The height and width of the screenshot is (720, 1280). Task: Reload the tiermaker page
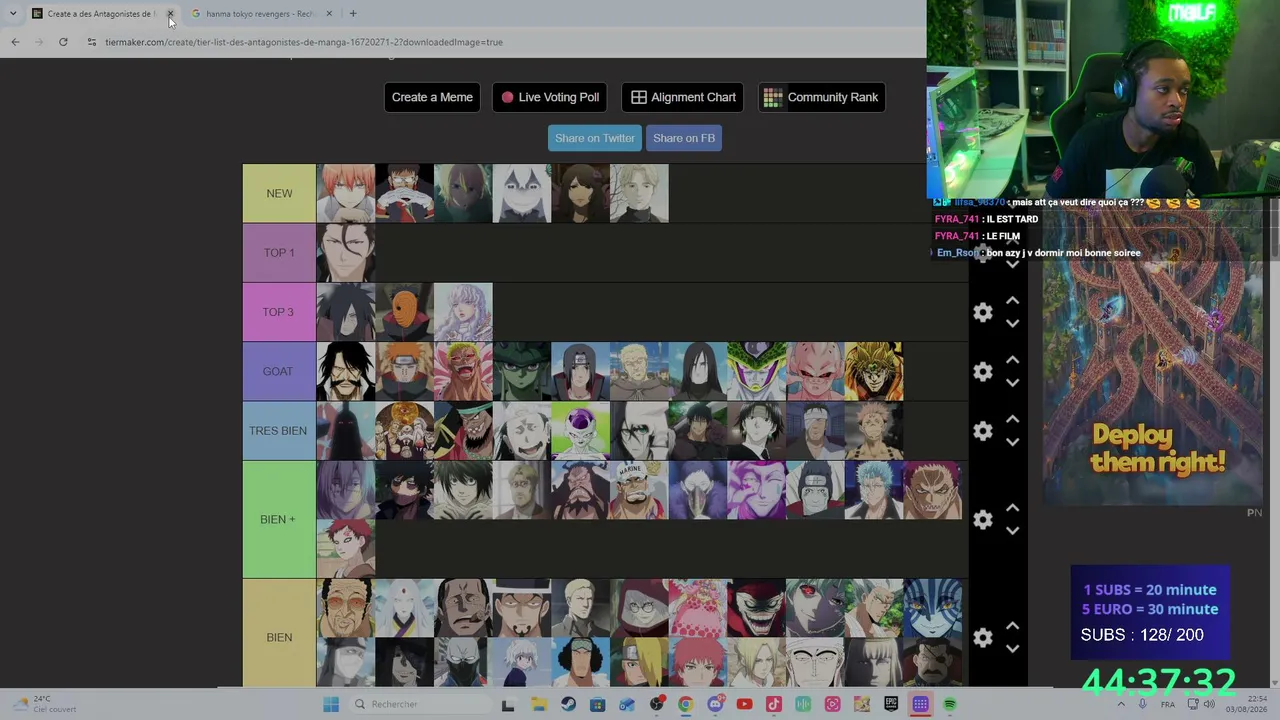[63, 42]
